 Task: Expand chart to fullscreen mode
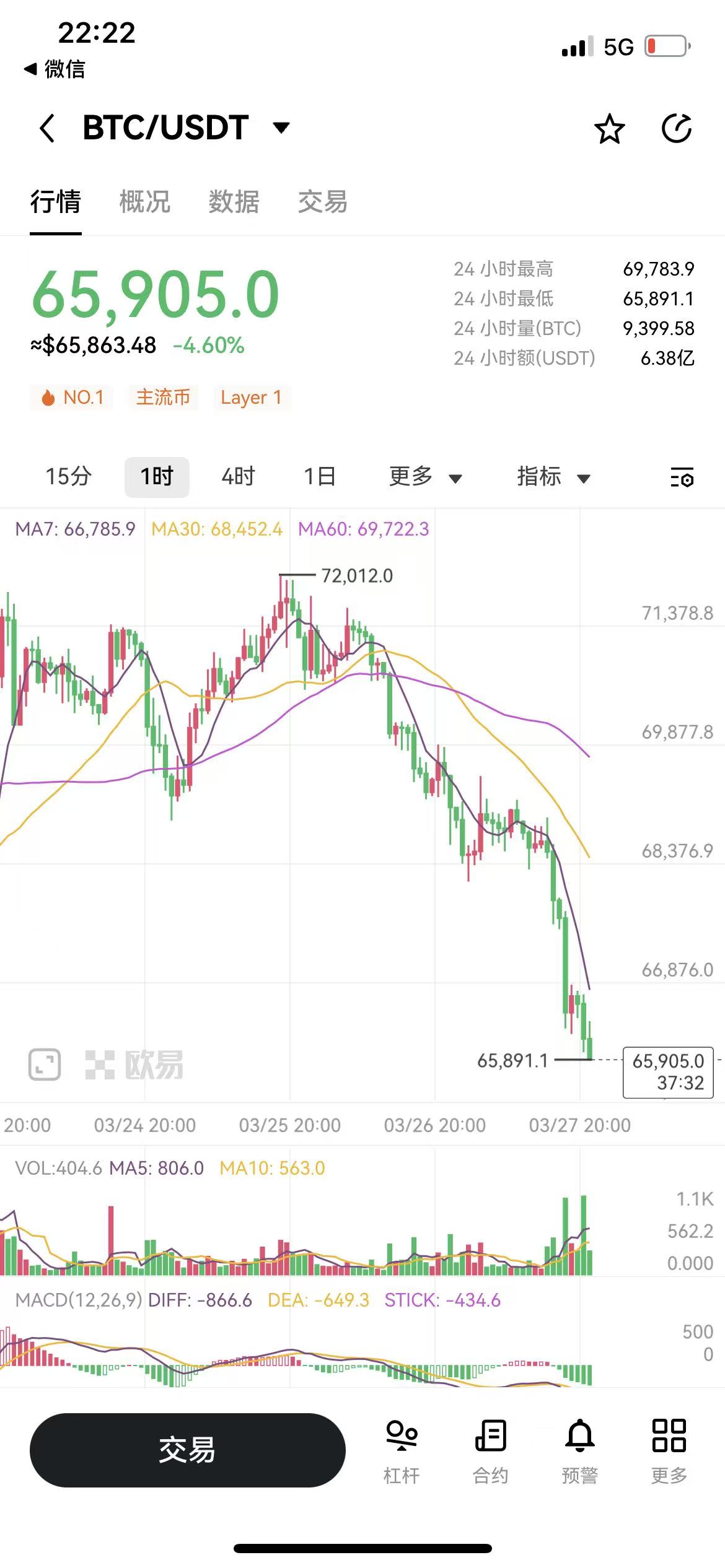(x=45, y=1065)
